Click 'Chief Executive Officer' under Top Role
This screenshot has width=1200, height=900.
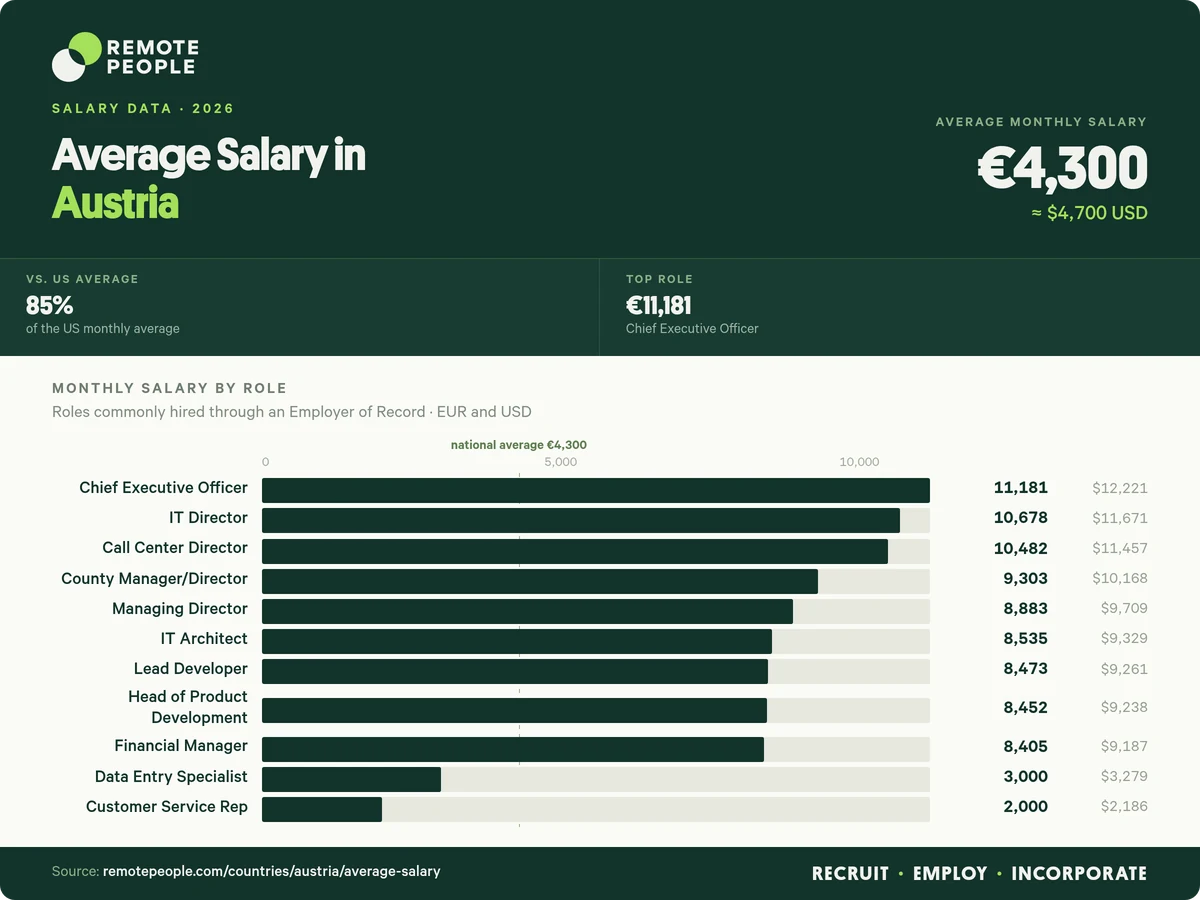(x=692, y=328)
